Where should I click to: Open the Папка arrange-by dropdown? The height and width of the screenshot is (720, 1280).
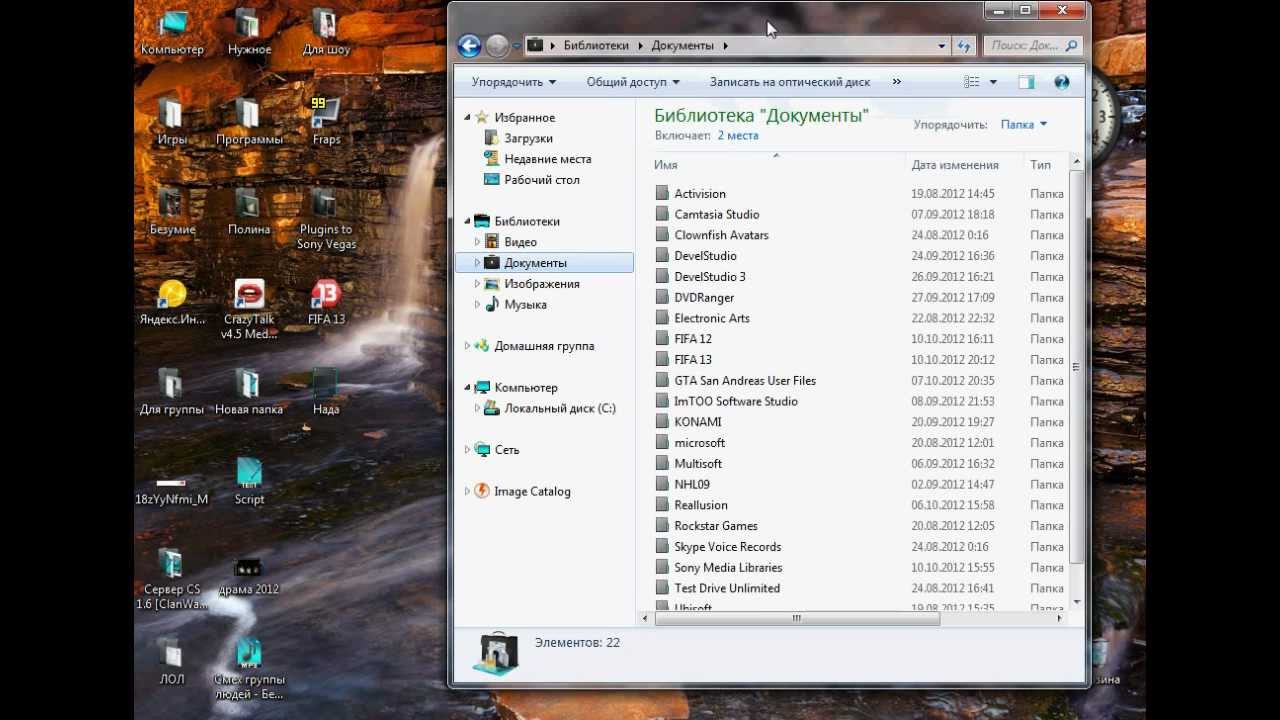1024,124
